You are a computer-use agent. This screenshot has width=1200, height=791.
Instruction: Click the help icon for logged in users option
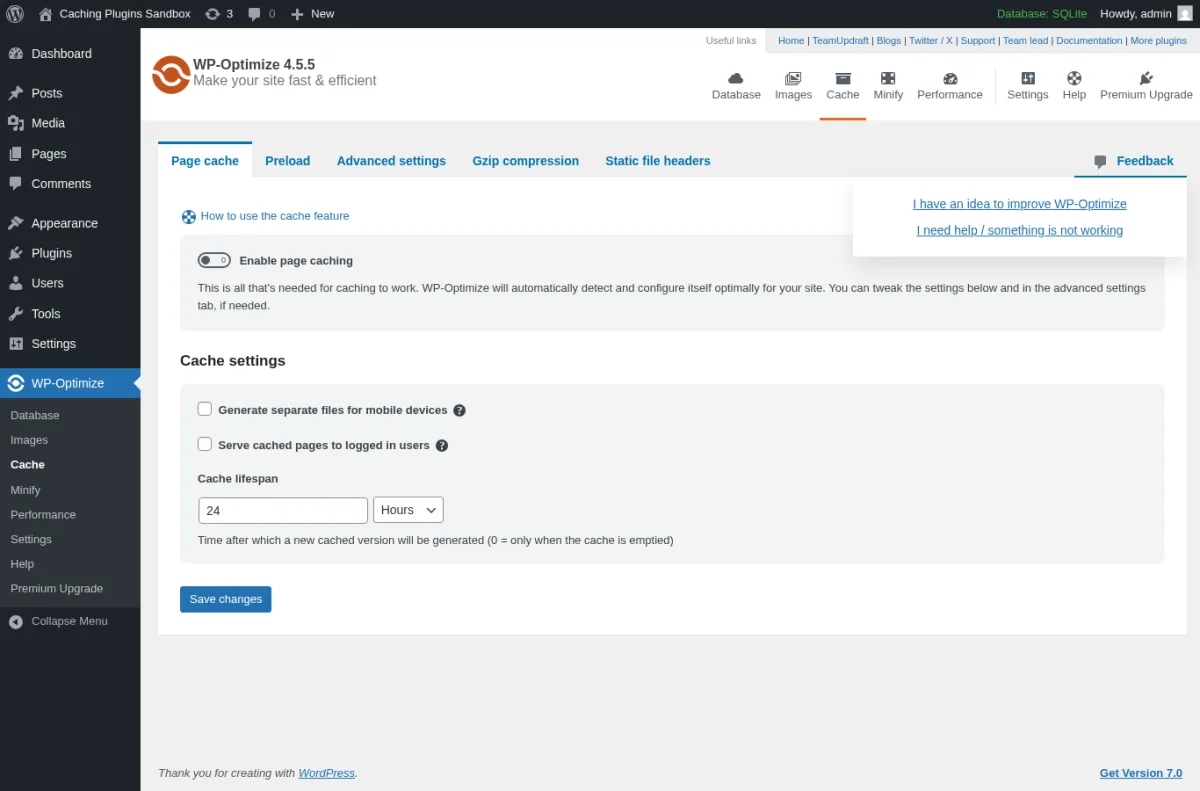click(x=442, y=446)
